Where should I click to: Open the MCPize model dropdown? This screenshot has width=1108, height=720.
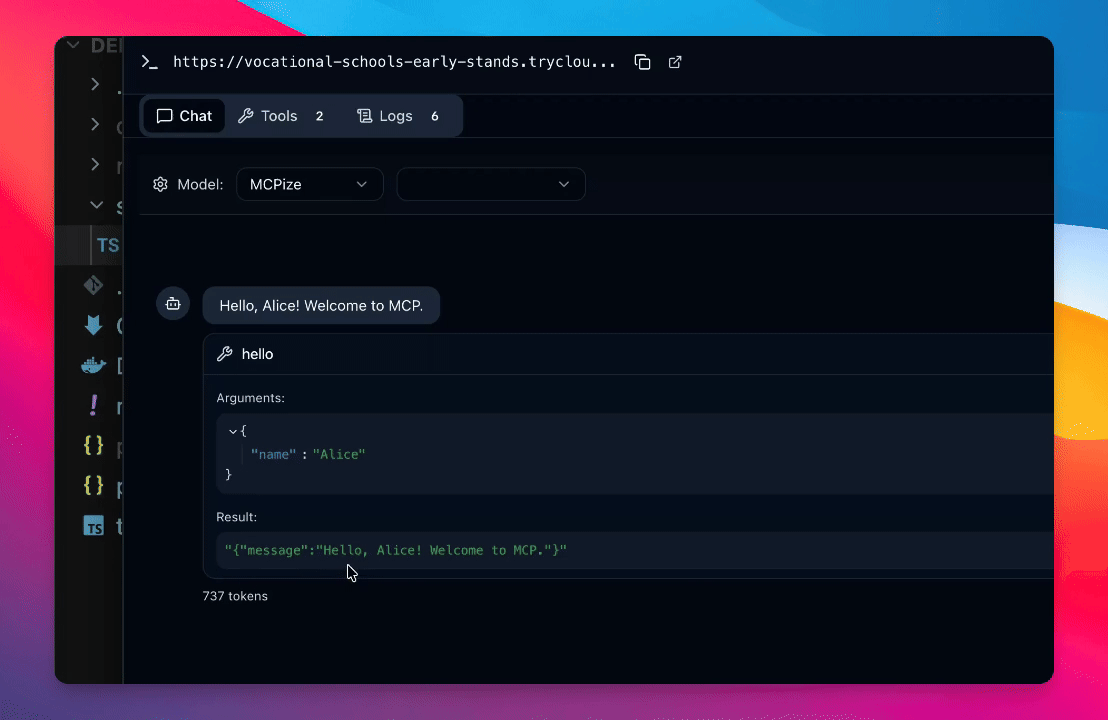coord(309,184)
